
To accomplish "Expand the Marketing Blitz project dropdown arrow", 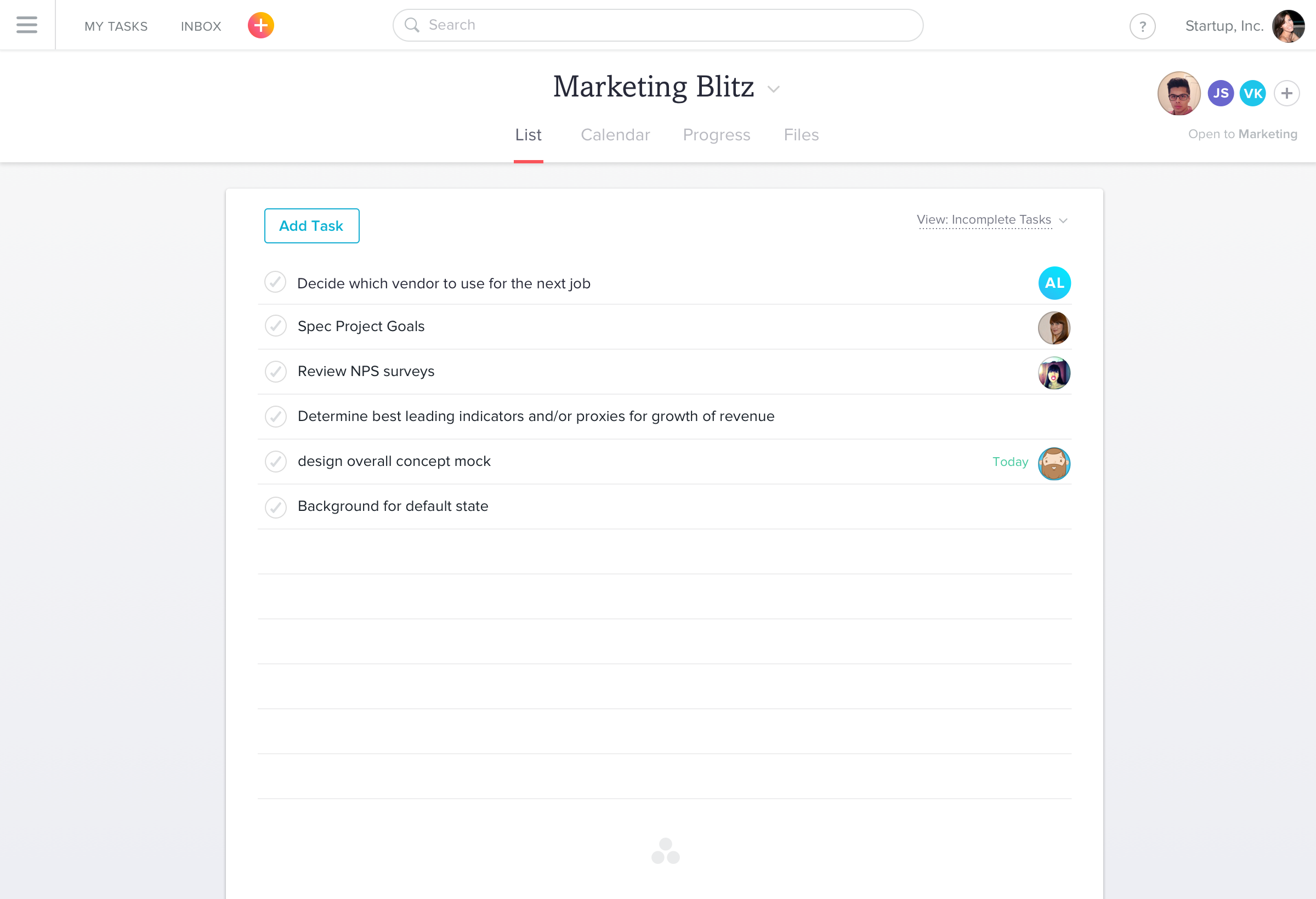I will [x=774, y=89].
